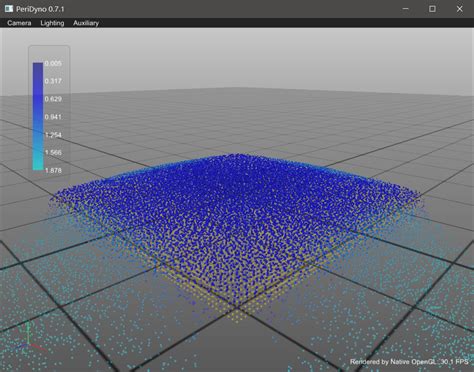Click the 0.317 legend value
The width and height of the screenshot is (474, 372).
(53, 81)
